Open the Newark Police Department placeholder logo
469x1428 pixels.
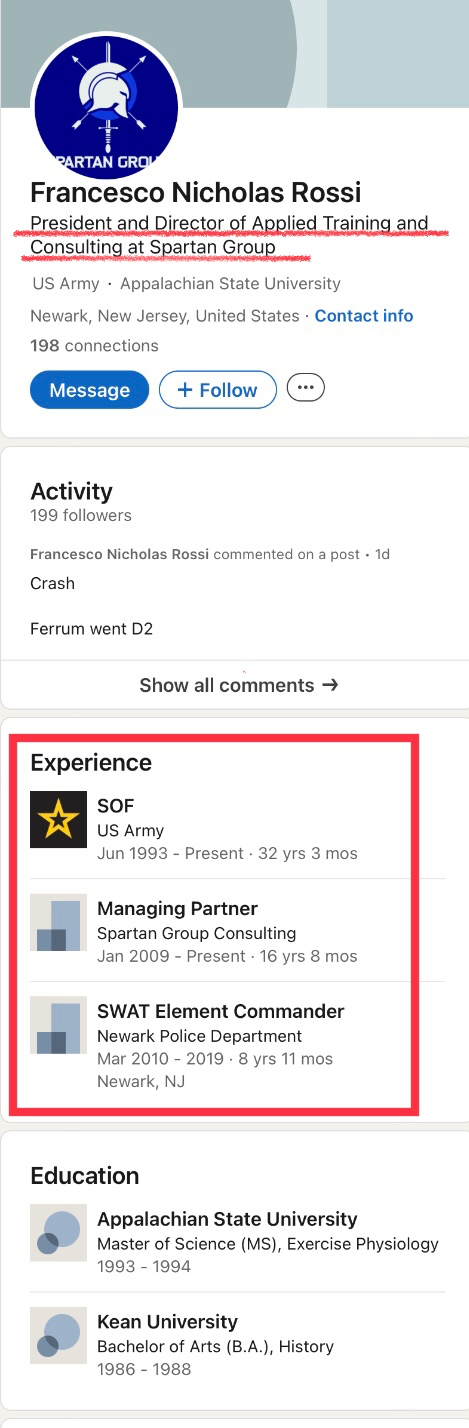[x=58, y=1025]
